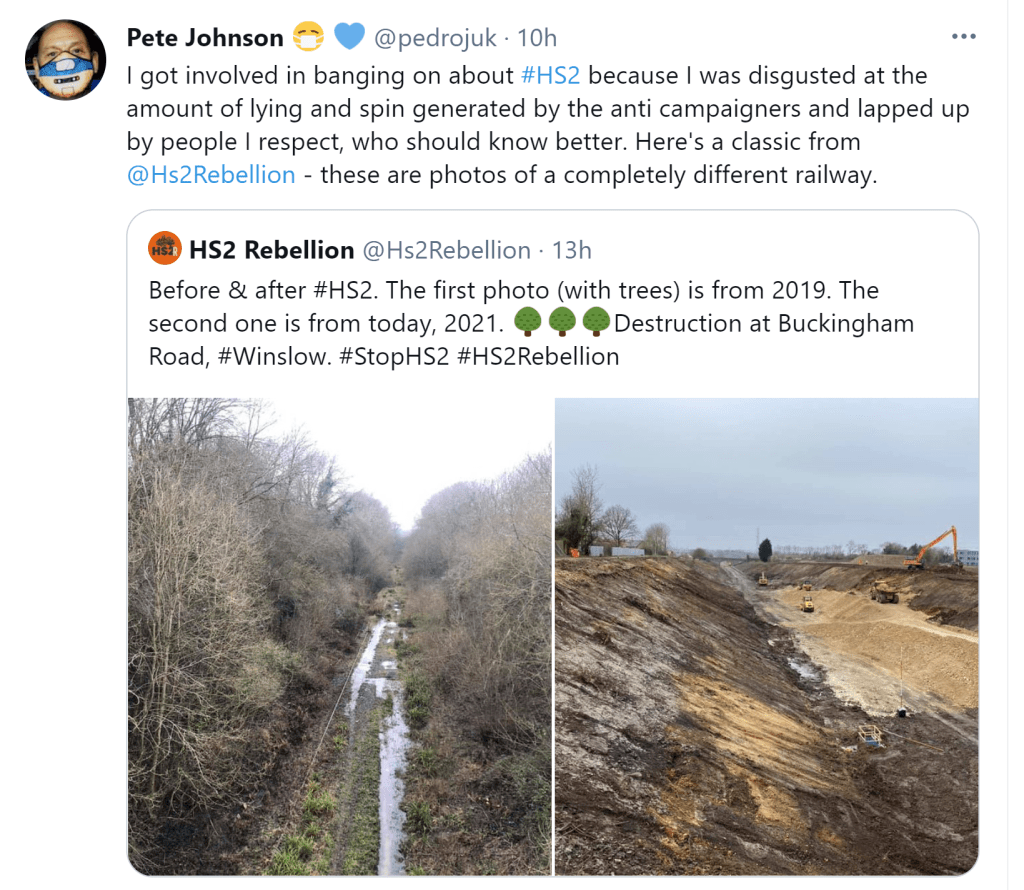Click the @pedrojuk handle

pos(433,38)
